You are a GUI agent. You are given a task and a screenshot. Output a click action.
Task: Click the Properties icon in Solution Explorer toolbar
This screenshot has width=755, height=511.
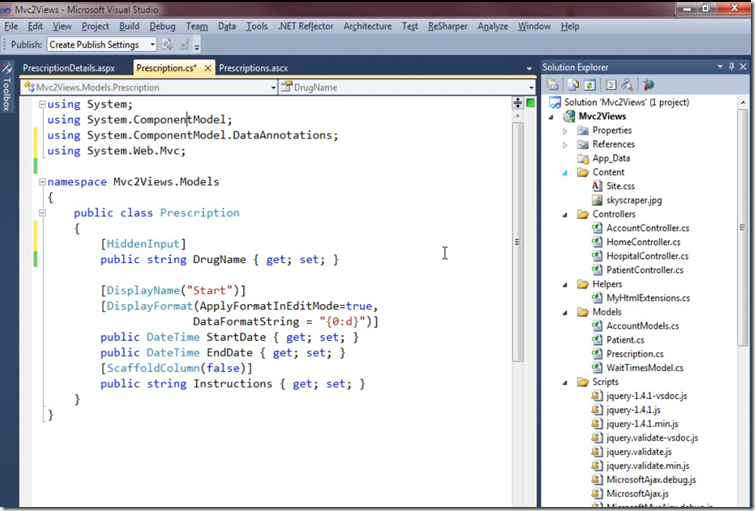[553, 85]
